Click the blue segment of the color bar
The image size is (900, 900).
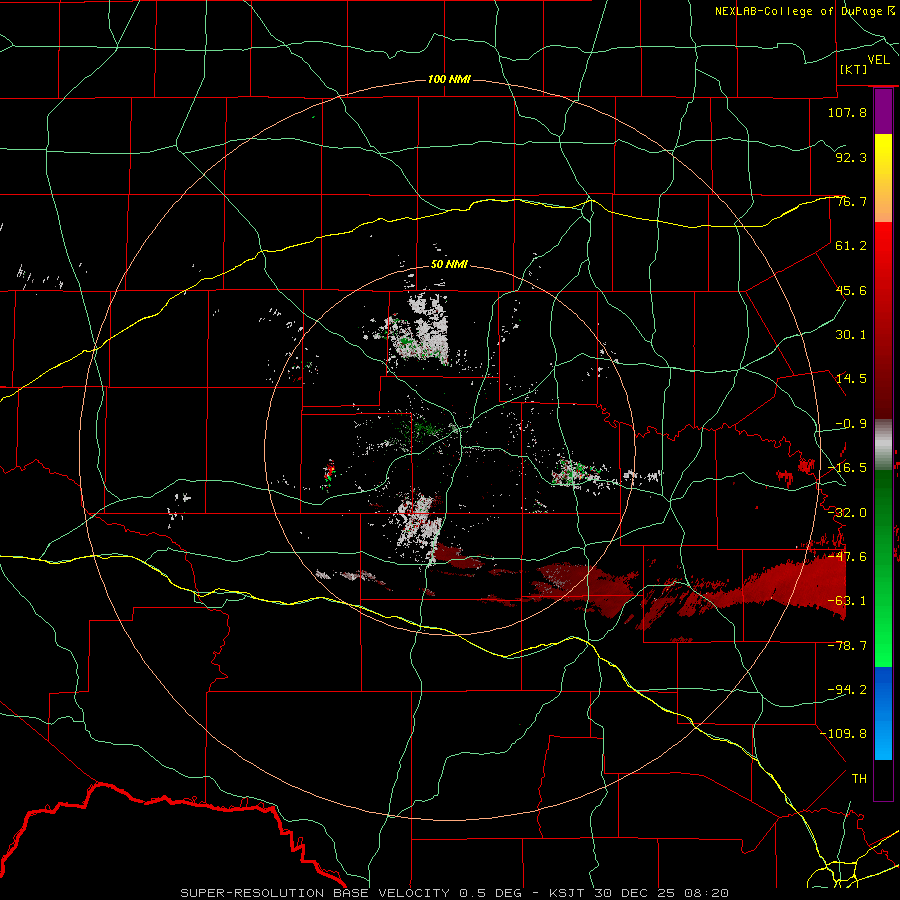(x=883, y=712)
